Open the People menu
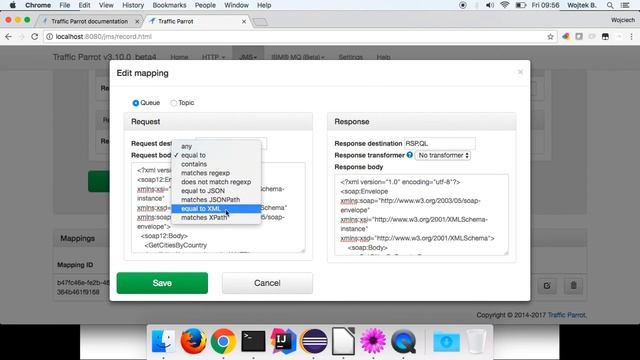This screenshot has width=640, height=360. point(205,5)
